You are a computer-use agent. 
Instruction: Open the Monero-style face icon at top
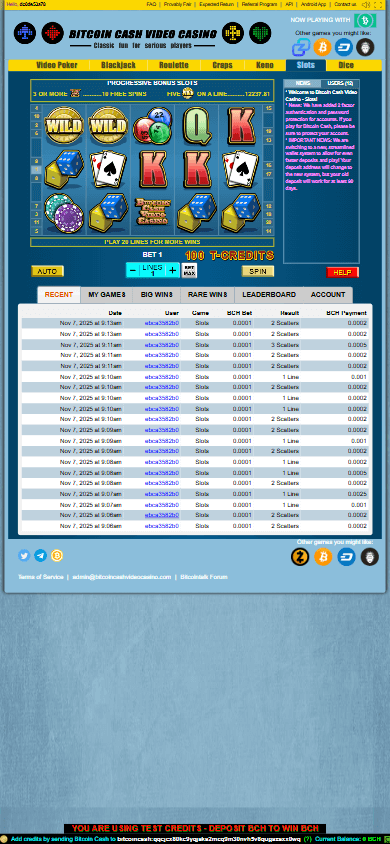365,47
